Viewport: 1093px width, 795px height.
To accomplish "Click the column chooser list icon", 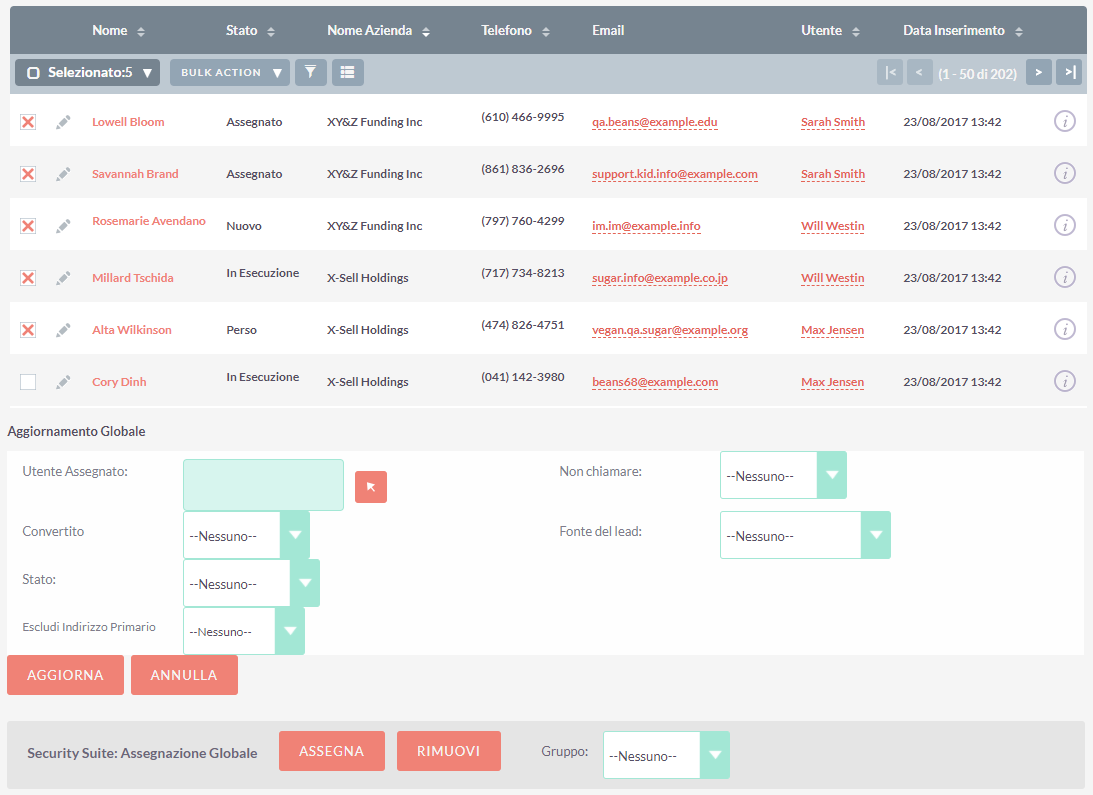I will tap(347, 72).
